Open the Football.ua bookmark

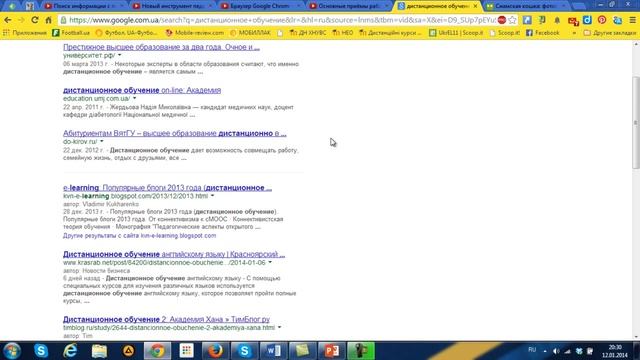(71, 33)
